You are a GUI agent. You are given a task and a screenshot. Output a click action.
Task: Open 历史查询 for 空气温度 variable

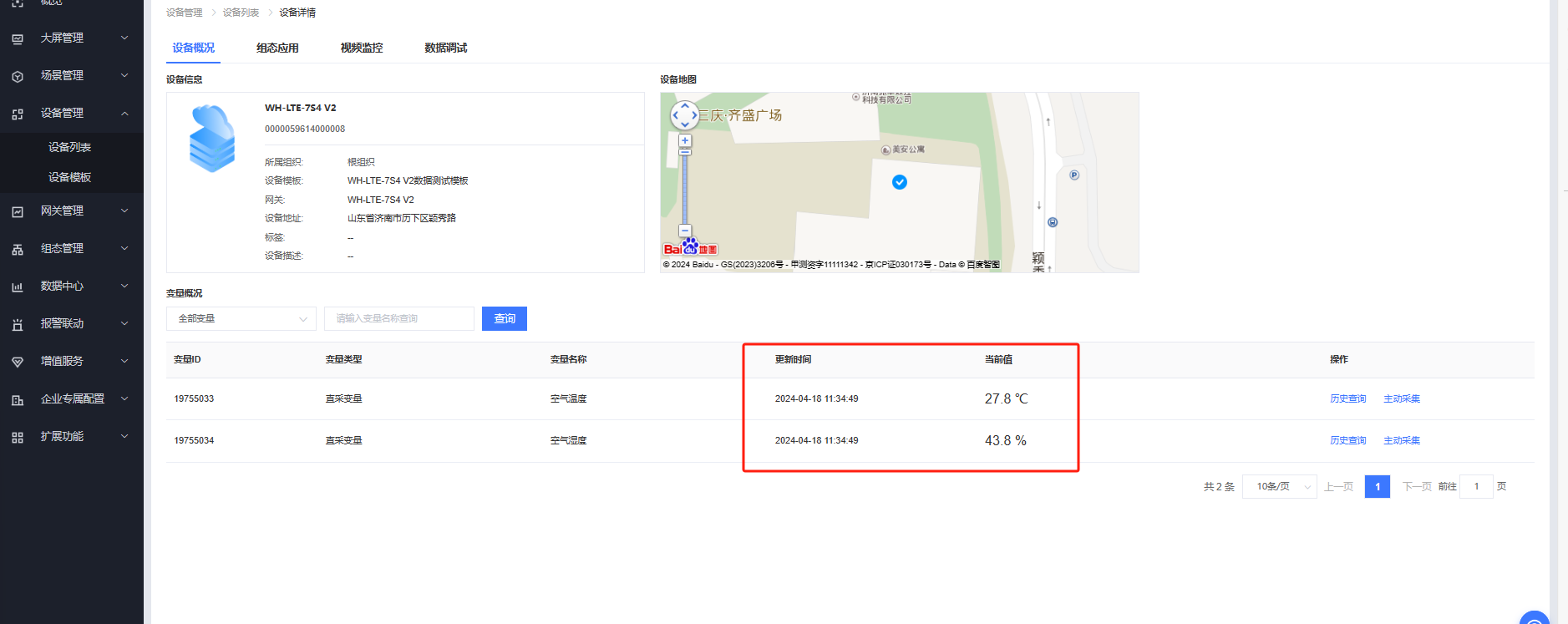click(1347, 398)
